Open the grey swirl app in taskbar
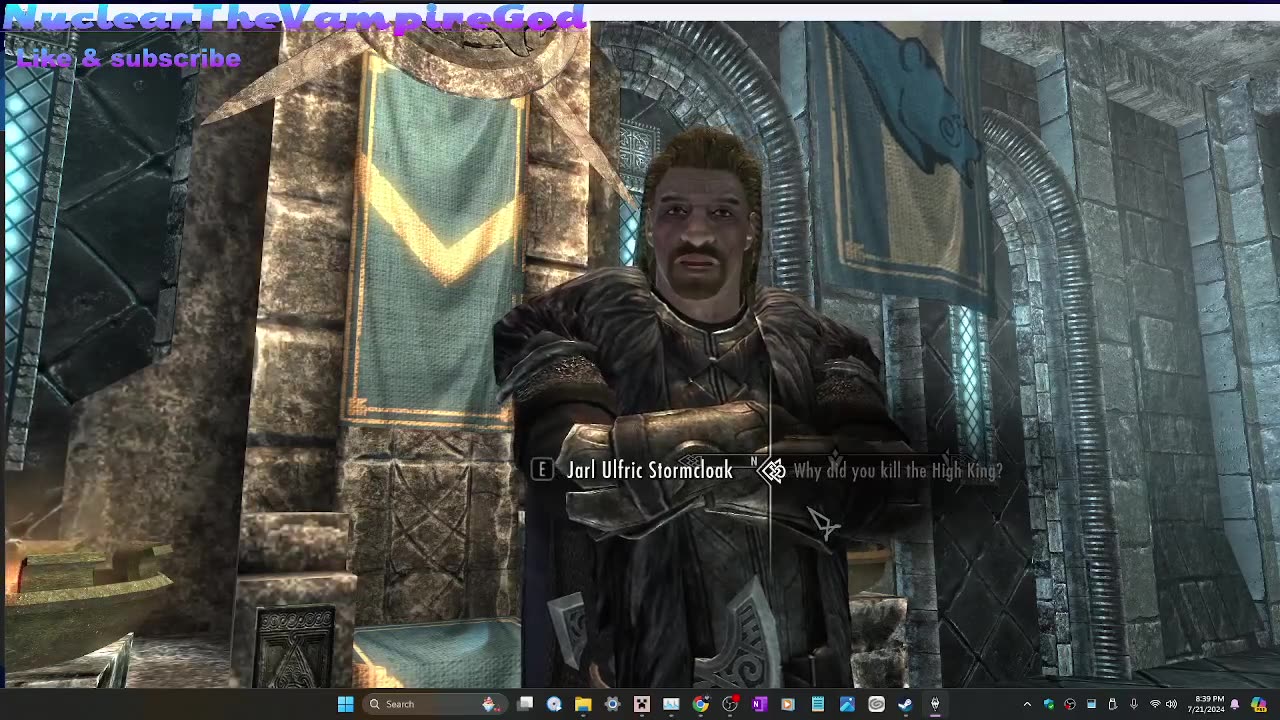The width and height of the screenshot is (1280, 720). tap(876, 704)
